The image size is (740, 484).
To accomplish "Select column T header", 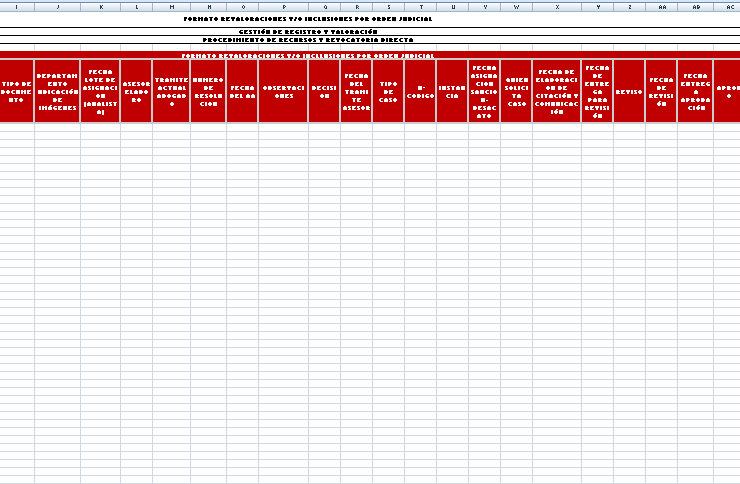I will pyautogui.click(x=420, y=7).
